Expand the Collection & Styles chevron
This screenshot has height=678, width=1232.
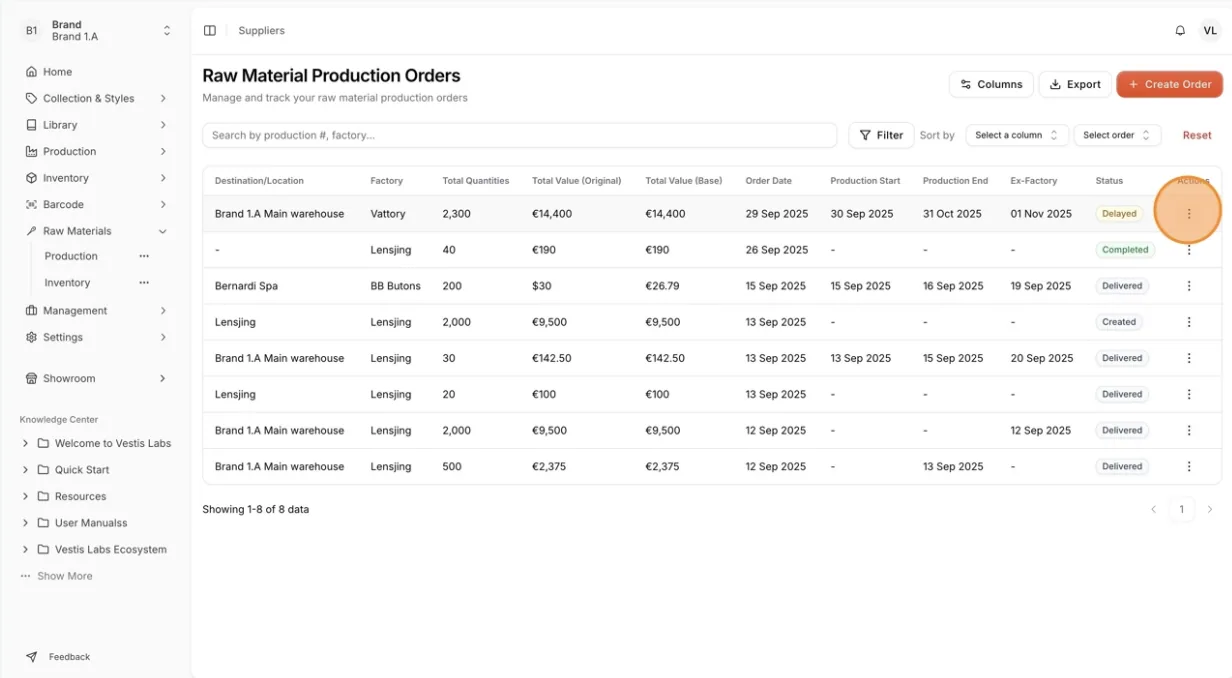click(163, 99)
